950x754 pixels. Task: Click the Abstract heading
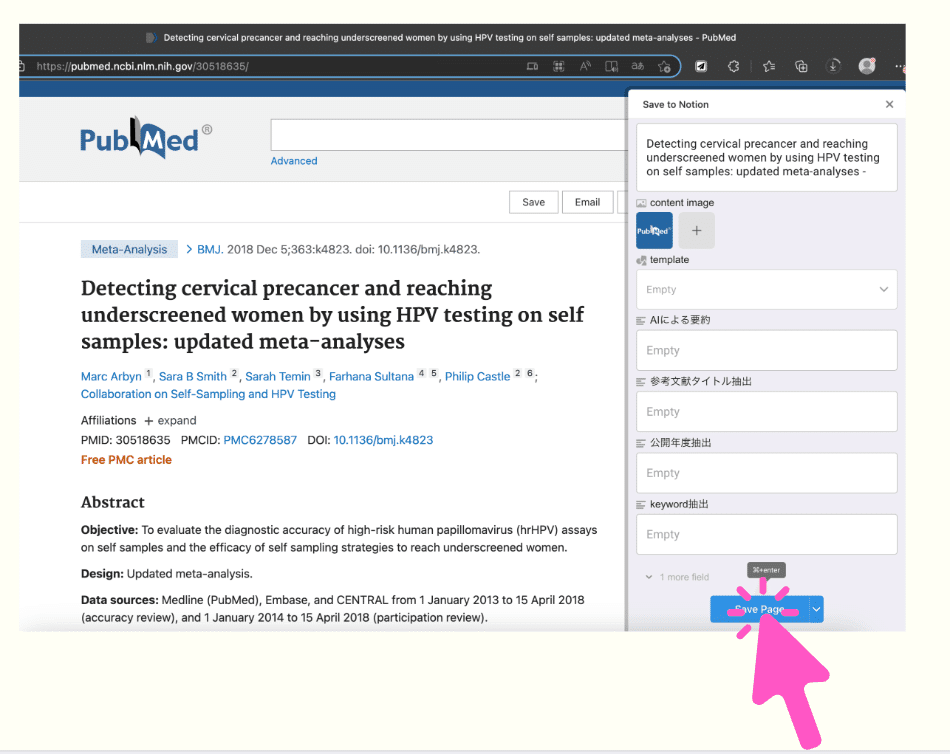pyautogui.click(x=113, y=502)
